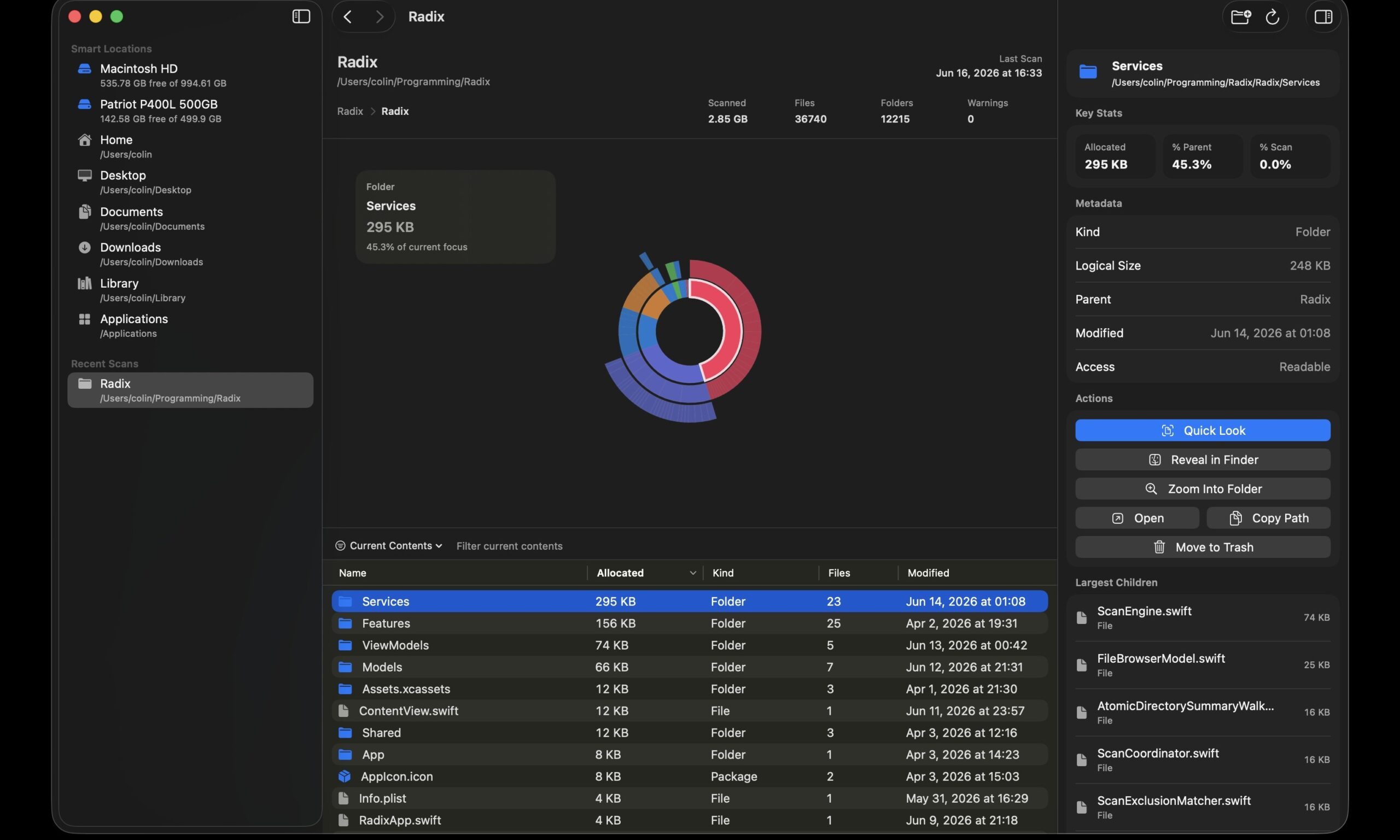The image size is (1400, 840).
Task: Click the Open button
Action: coord(1137,518)
